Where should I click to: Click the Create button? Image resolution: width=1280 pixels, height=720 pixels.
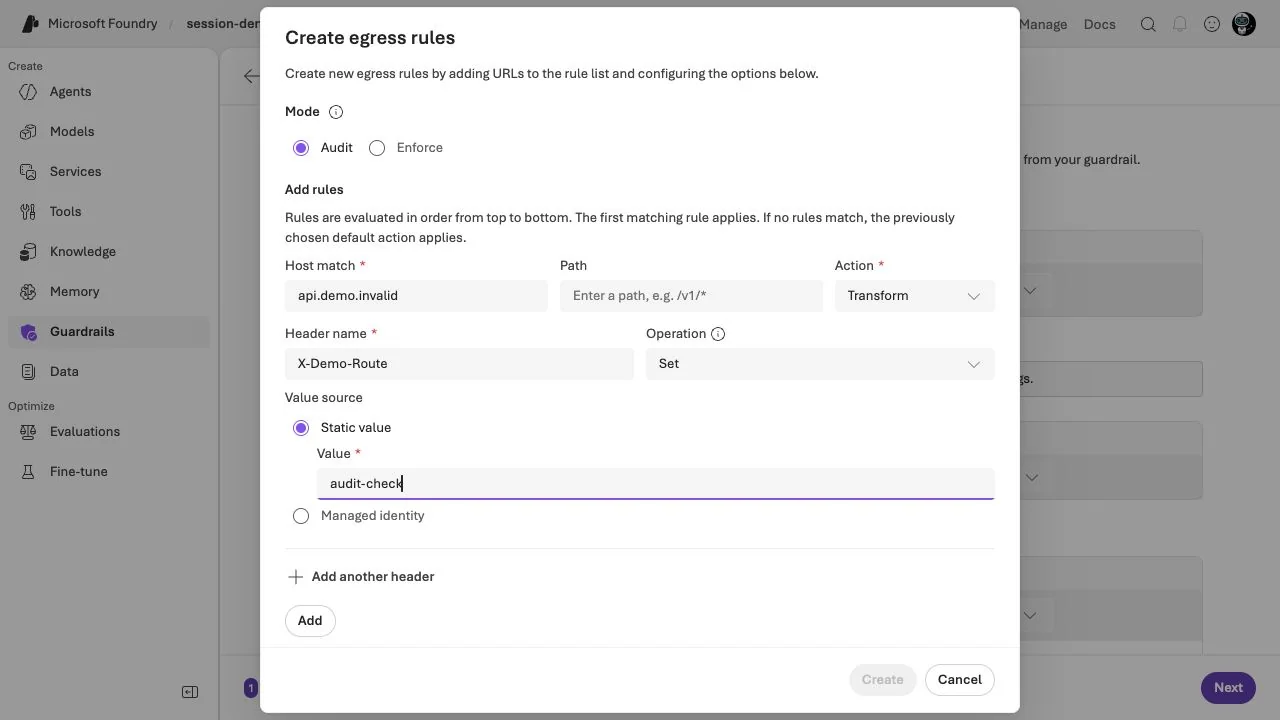(x=883, y=680)
